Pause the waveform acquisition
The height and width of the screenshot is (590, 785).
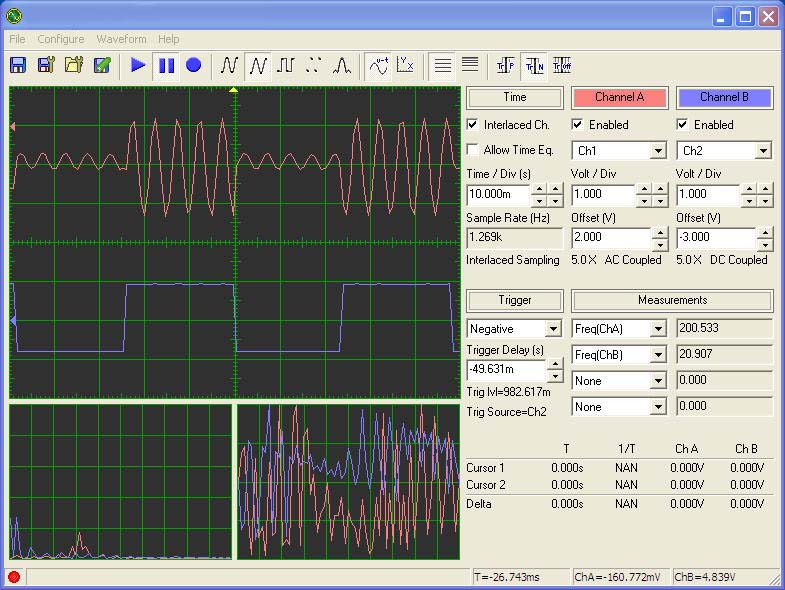[x=166, y=65]
